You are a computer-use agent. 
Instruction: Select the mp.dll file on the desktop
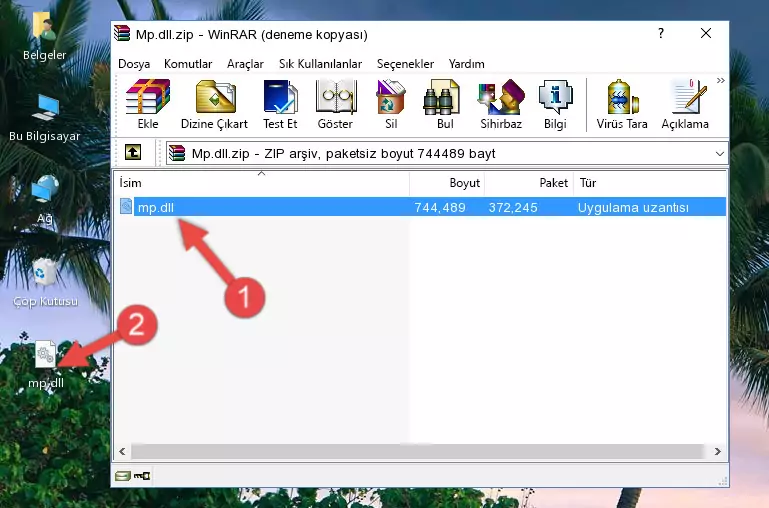coord(46,364)
